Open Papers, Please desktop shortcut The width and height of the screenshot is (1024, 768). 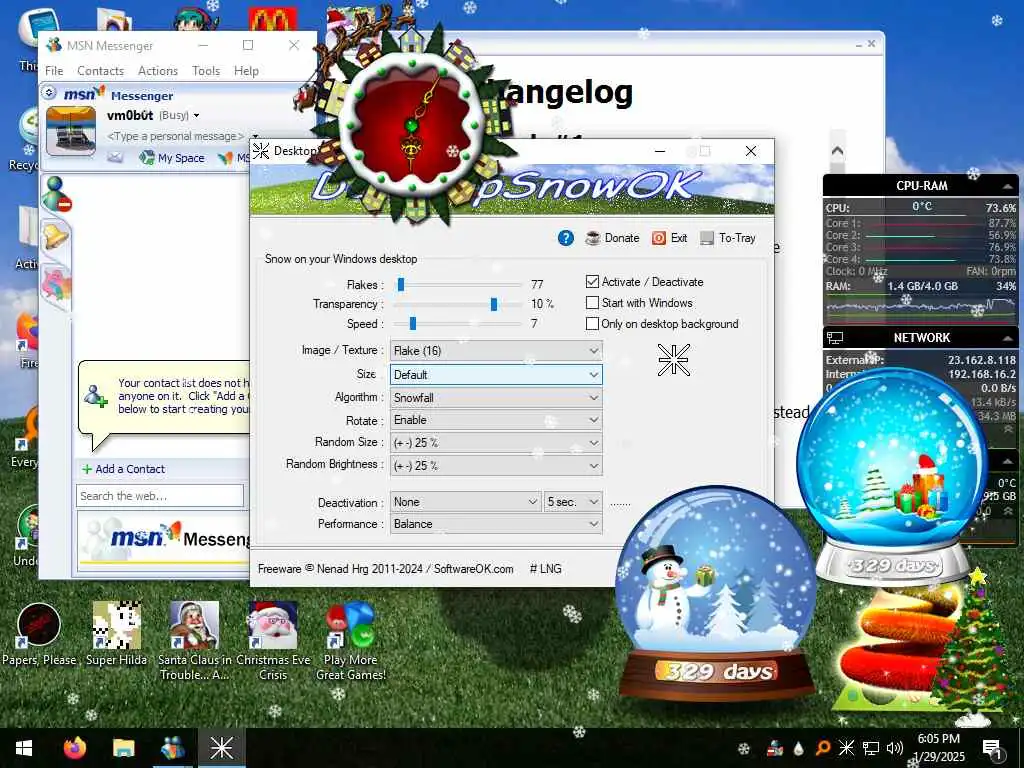39,634
